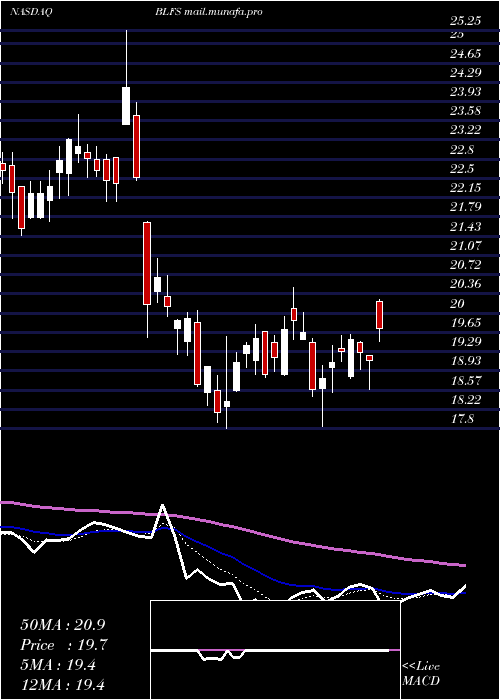This screenshot has width=500, height=700.
Task: Select the 24.29 price axis label
Action: pyautogui.click(x=466, y=73)
